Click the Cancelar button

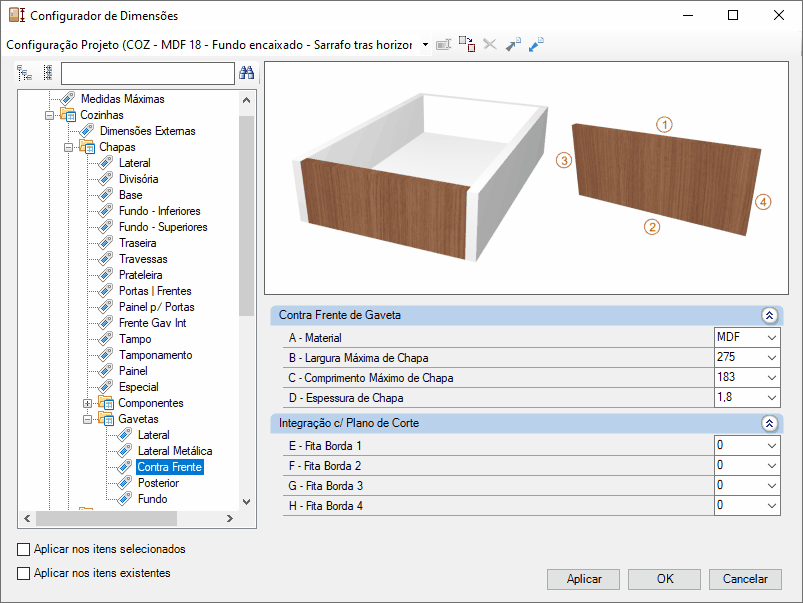coord(745,579)
